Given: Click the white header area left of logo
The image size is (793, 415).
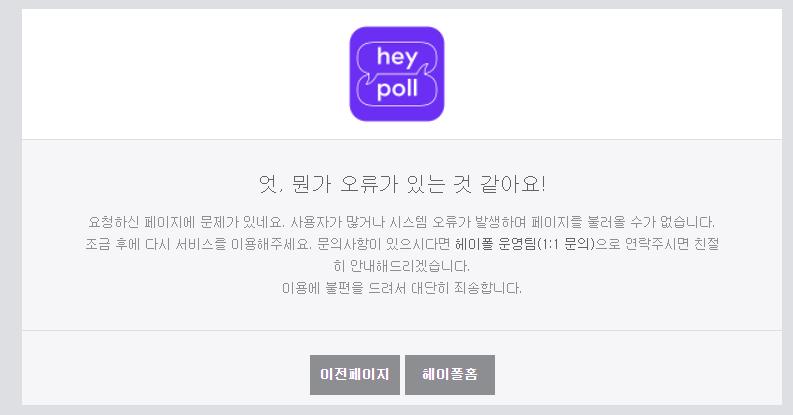Looking at the screenshot, I should pos(186,74).
